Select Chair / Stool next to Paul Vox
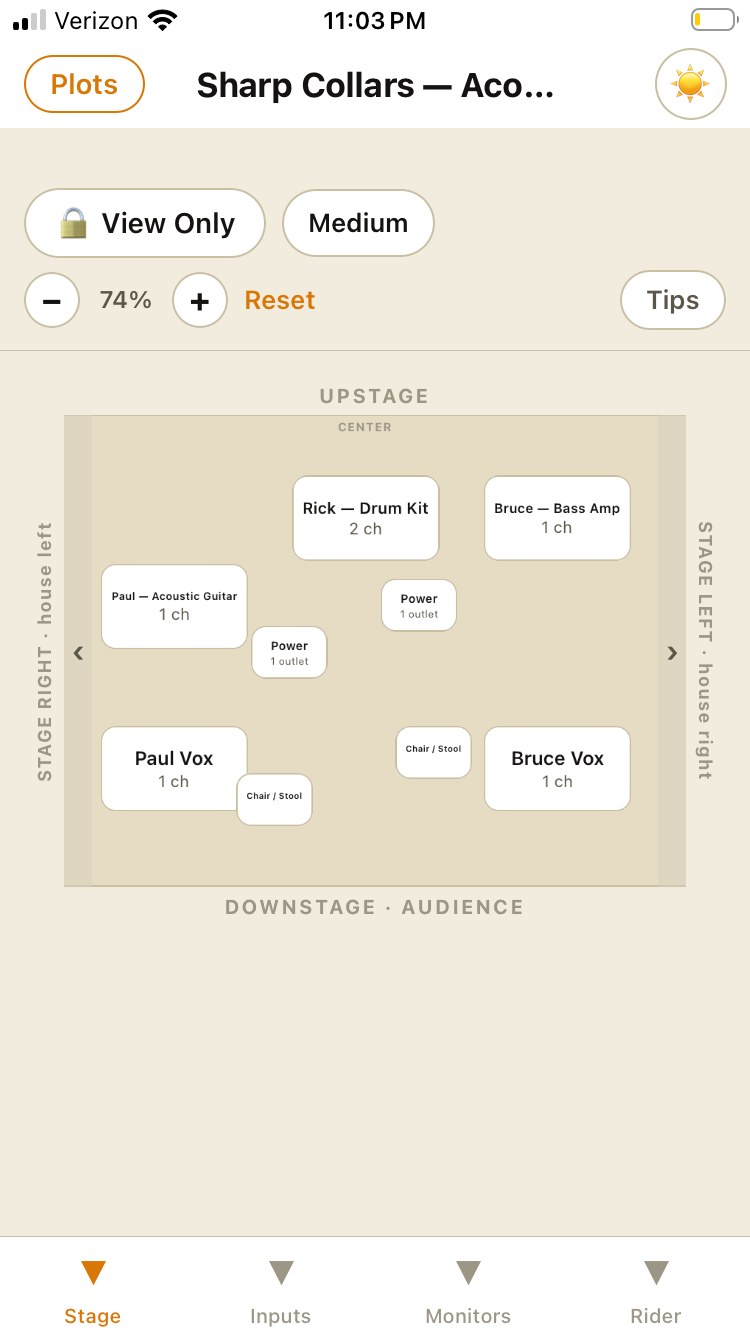Viewport: 750px width, 1334px height. pos(274,800)
